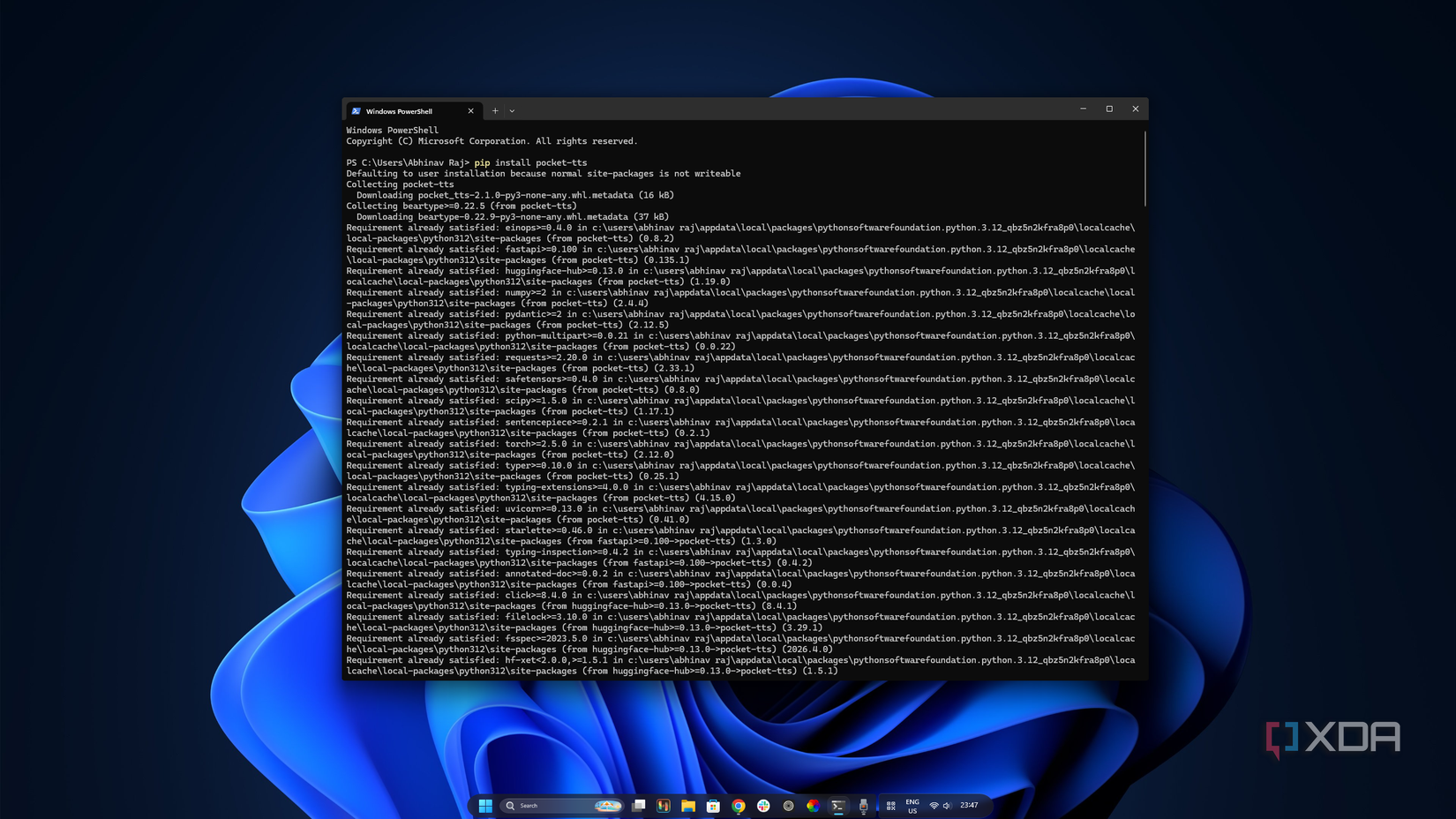Screen dimensions: 1456x819
Task: Launch Microsoft Store from taskbar
Action: click(713, 806)
